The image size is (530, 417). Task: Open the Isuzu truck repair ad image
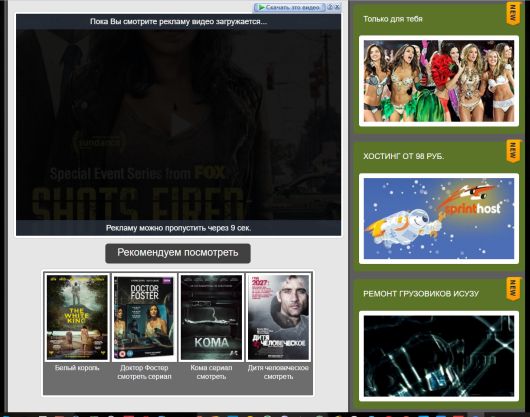coord(439,356)
